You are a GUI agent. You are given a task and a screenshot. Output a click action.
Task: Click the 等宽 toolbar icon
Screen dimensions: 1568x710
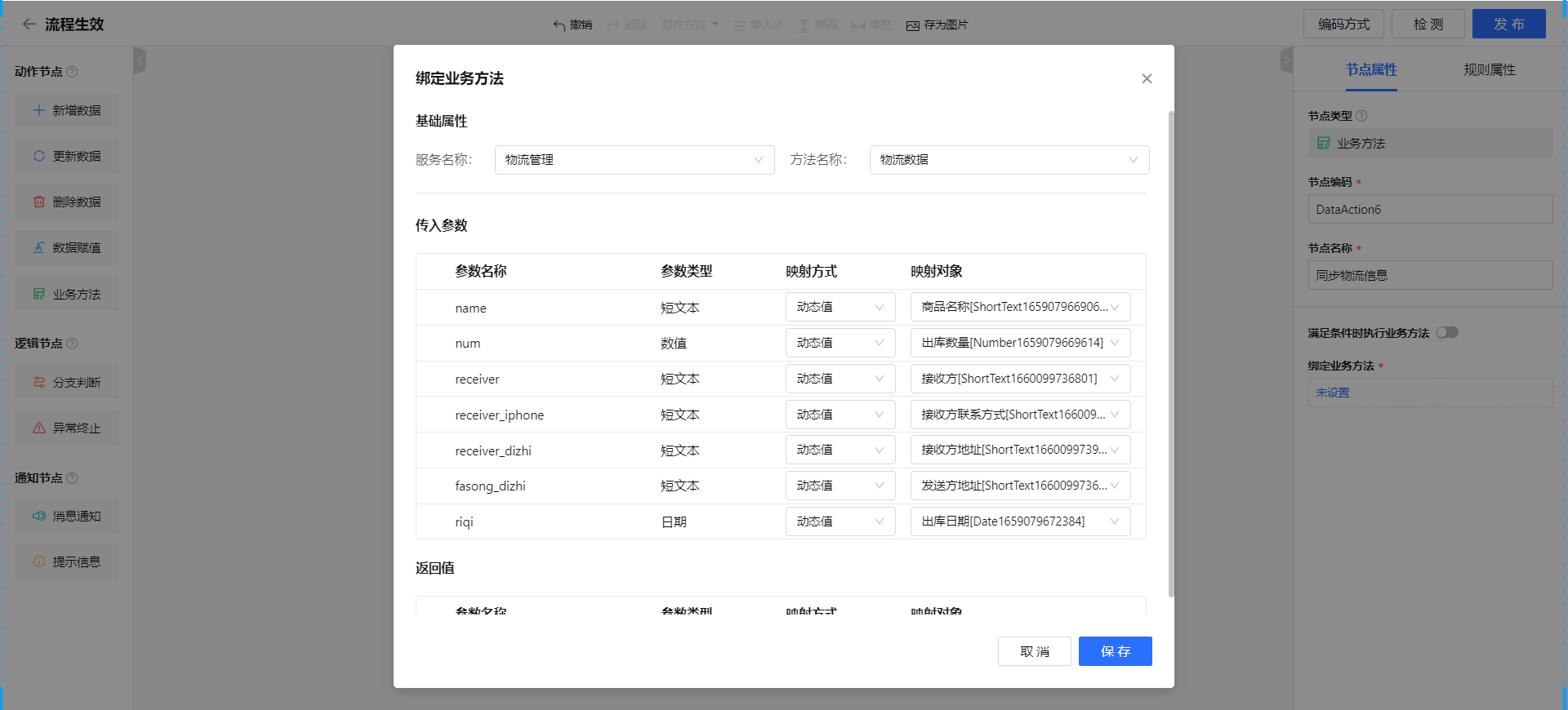tap(858, 25)
